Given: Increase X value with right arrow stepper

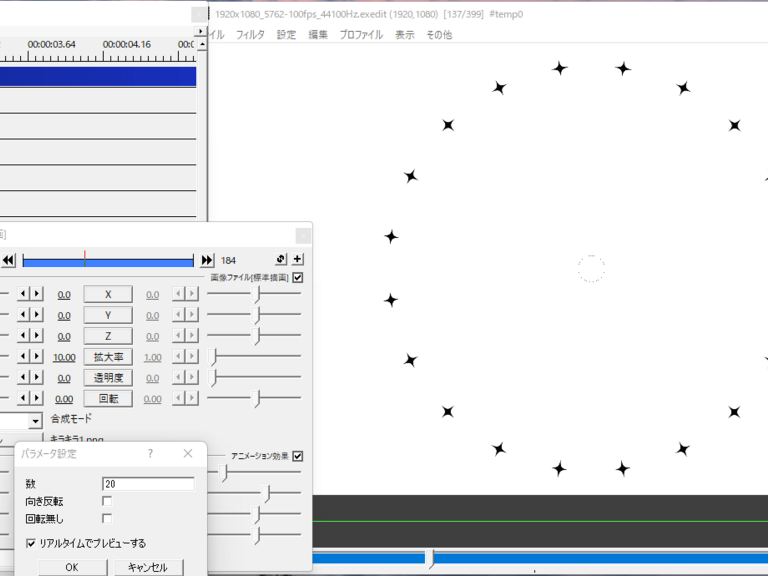Looking at the screenshot, I should (x=37, y=294).
